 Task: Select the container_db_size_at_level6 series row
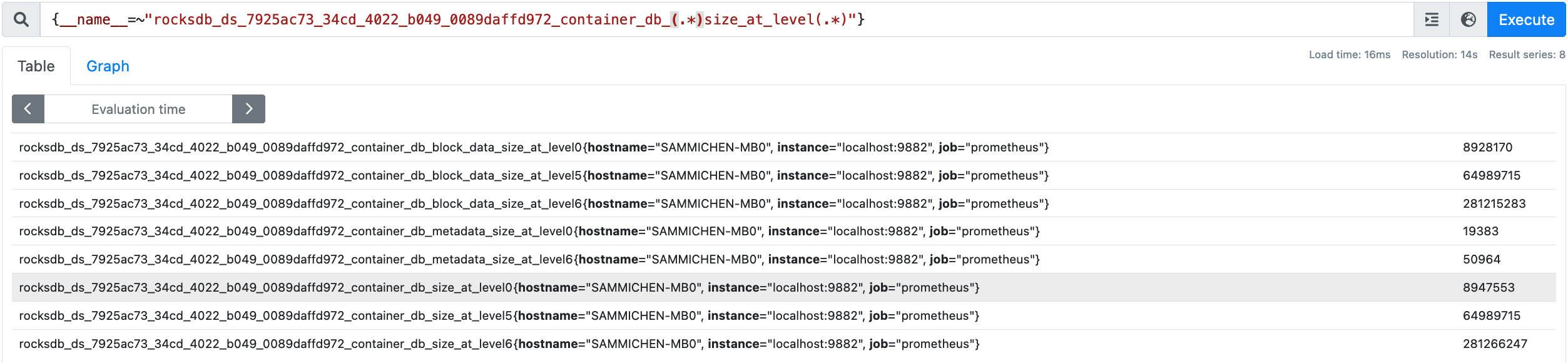pyautogui.click(x=783, y=344)
